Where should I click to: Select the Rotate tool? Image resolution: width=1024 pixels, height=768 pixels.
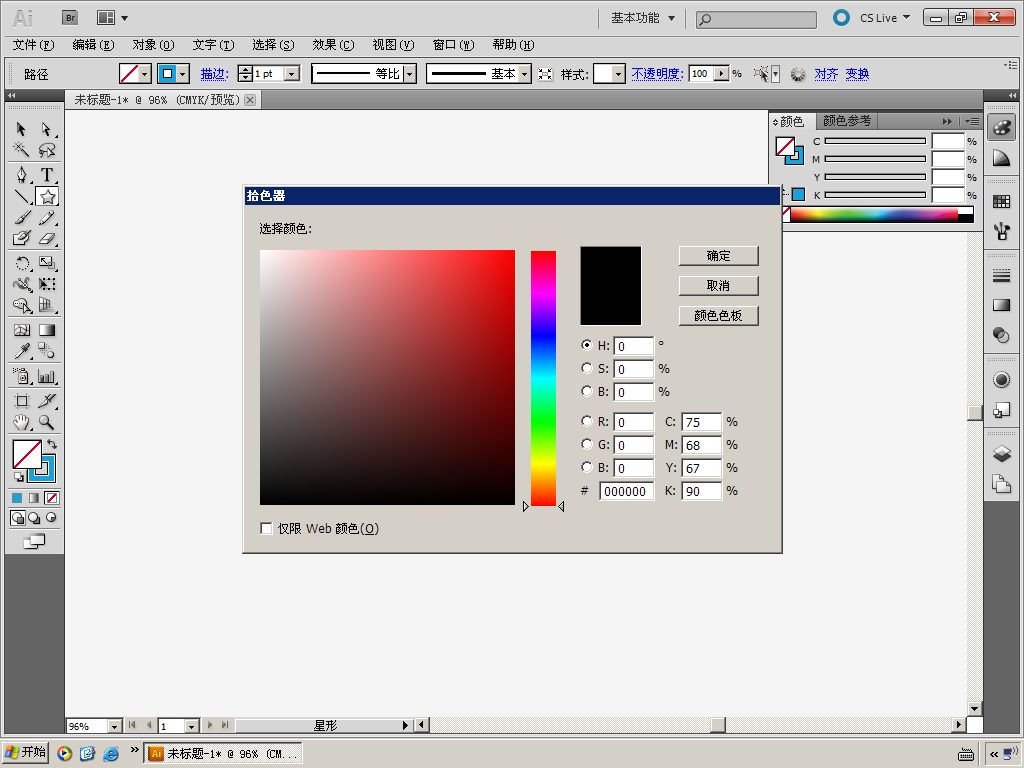pos(21,264)
